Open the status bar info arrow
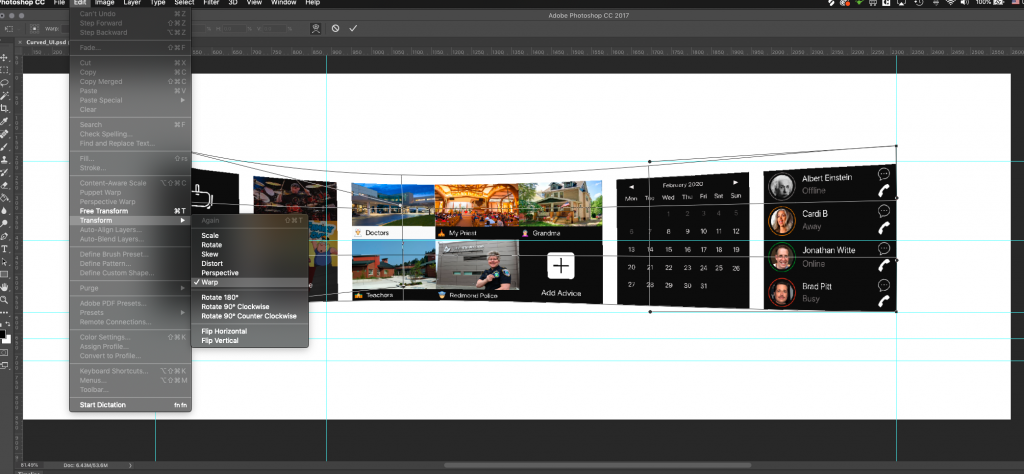This screenshot has height=474, width=1024. click(x=131, y=466)
